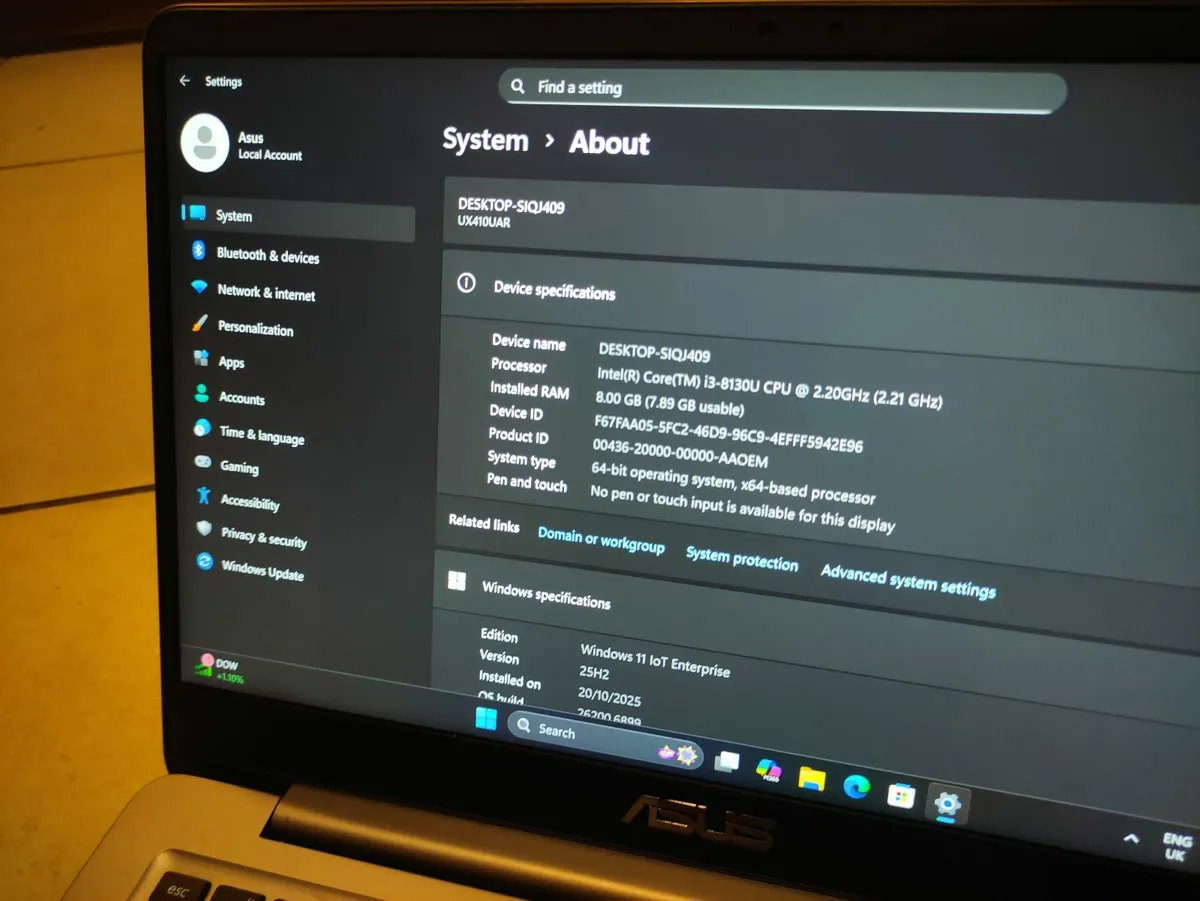The image size is (1200, 901).
Task: Launch Microsoft Store from the taskbar
Action: pos(901,795)
